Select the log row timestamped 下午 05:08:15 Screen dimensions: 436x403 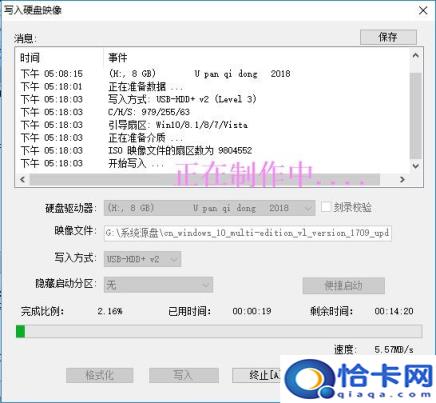(213, 74)
